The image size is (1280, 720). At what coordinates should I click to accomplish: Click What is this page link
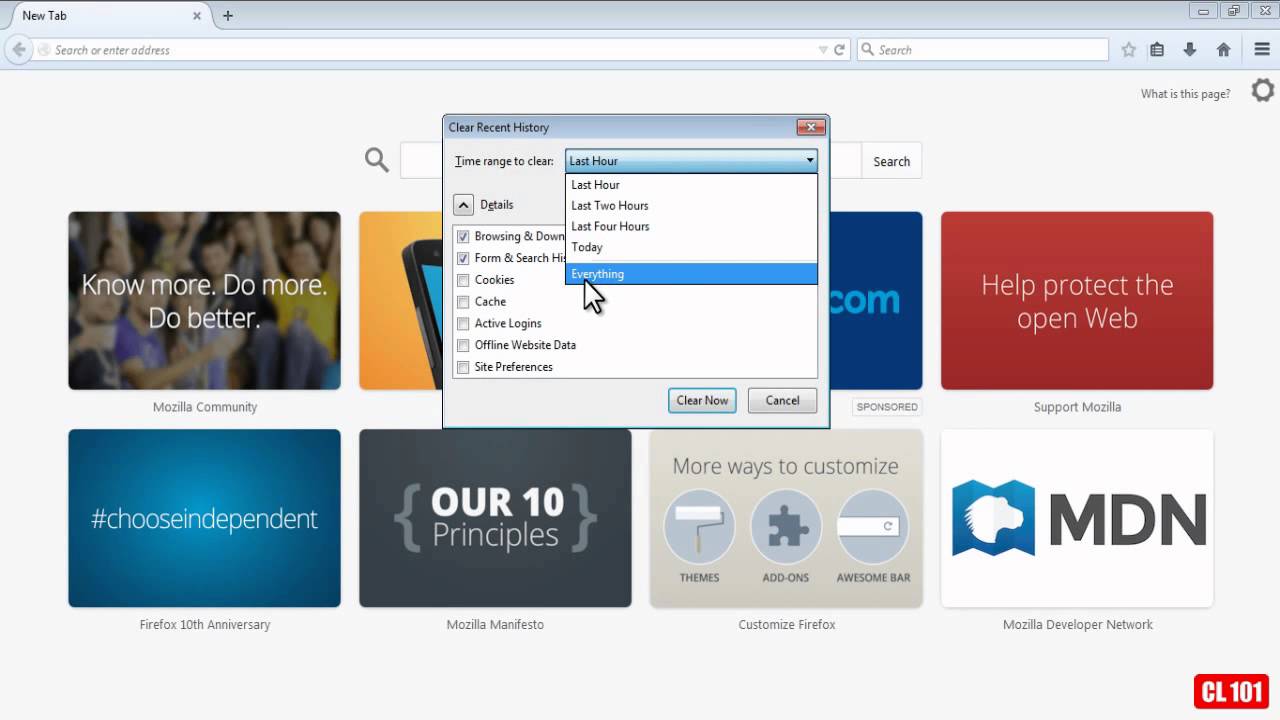tap(1185, 94)
